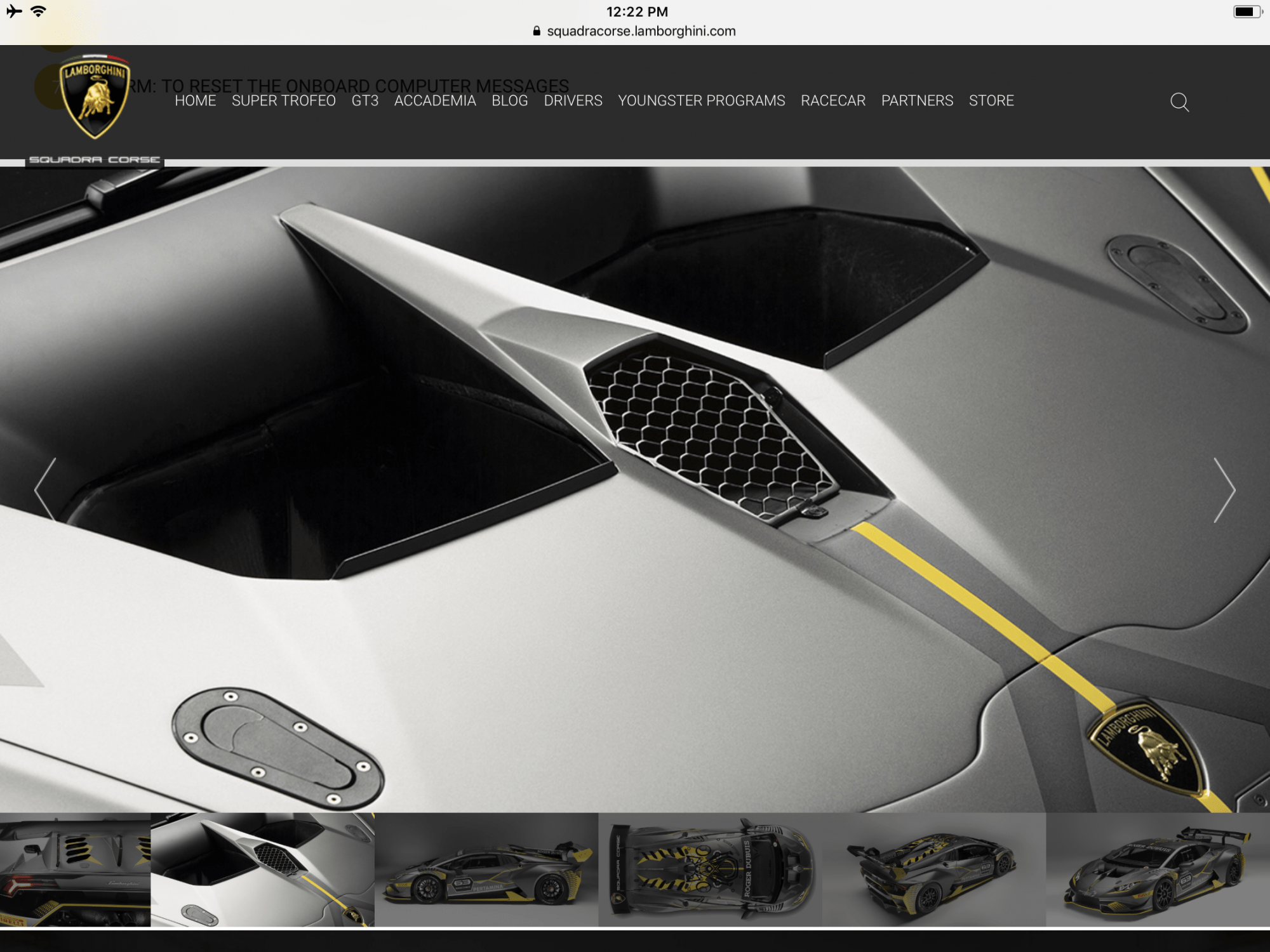Open the HOME menu item
1270x952 pixels.
pyautogui.click(x=195, y=101)
